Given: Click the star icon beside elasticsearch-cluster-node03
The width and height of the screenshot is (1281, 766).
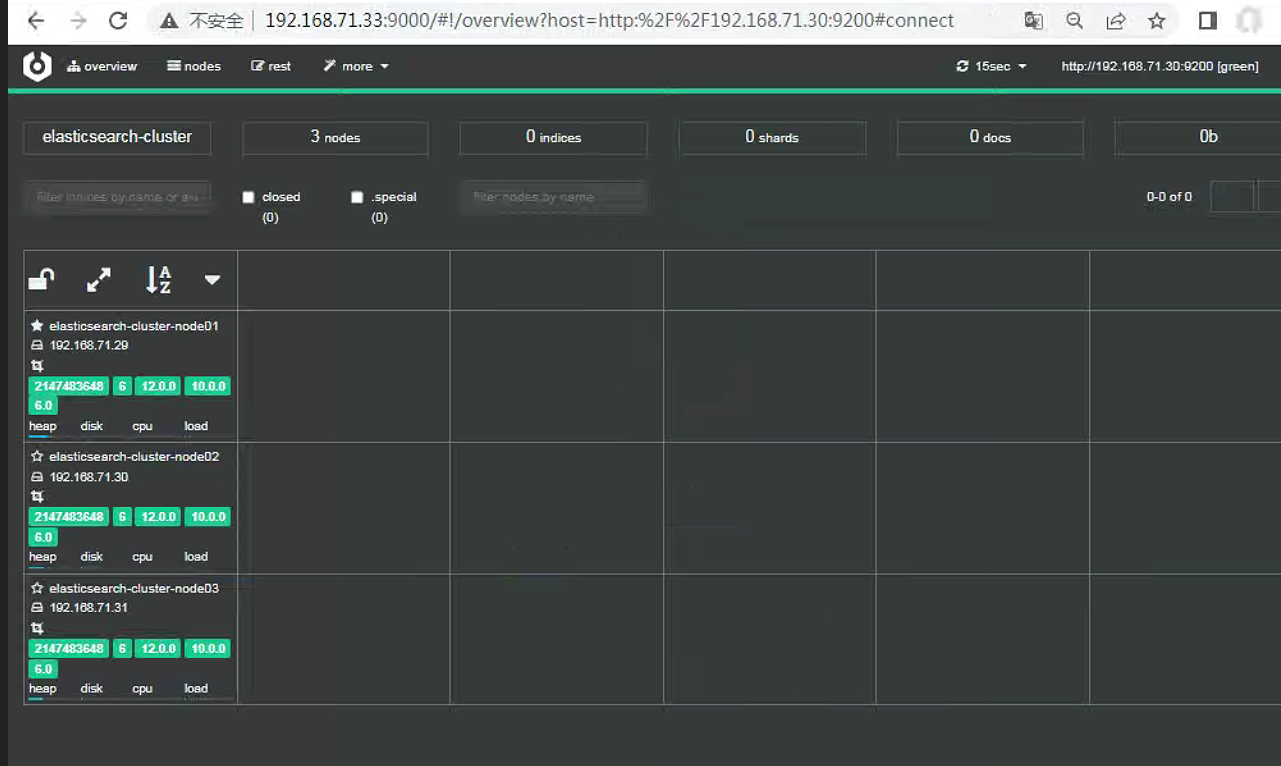Looking at the screenshot, I should pyautogui.click(x=37, y=588).
